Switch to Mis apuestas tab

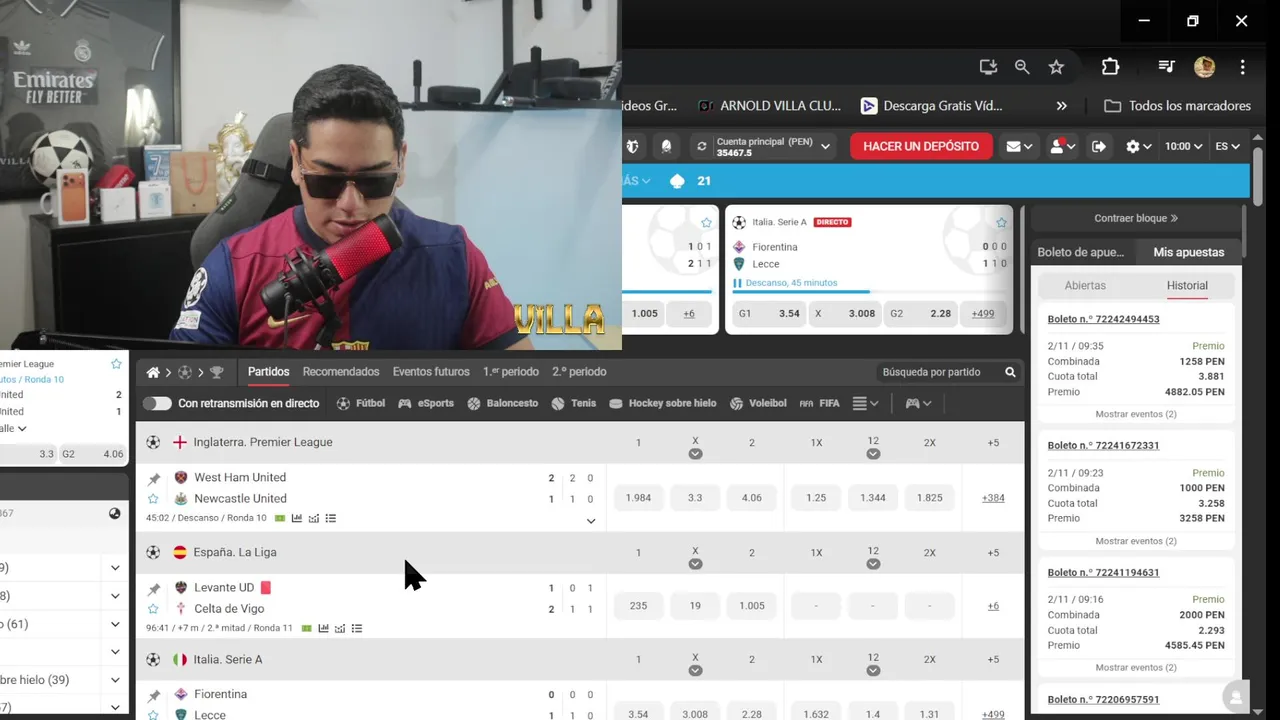1188,252
